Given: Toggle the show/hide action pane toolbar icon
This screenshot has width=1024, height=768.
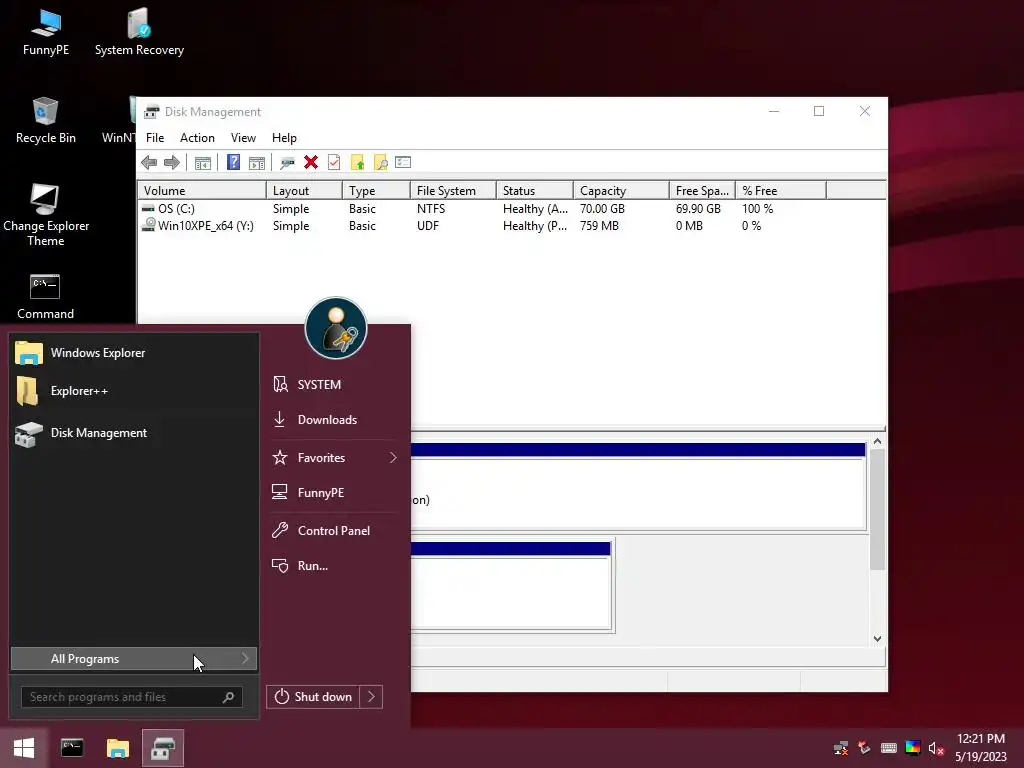Looking at the screenshot, I should [257, 163].
